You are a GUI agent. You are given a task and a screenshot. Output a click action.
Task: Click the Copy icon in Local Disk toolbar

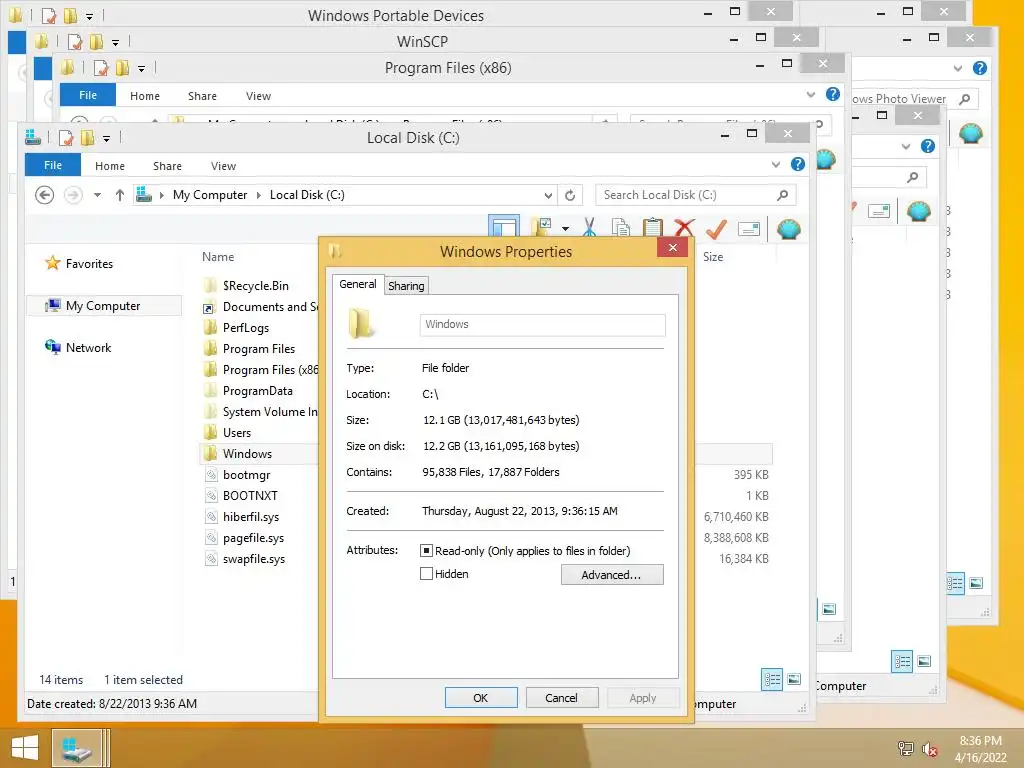click(620, 228)
